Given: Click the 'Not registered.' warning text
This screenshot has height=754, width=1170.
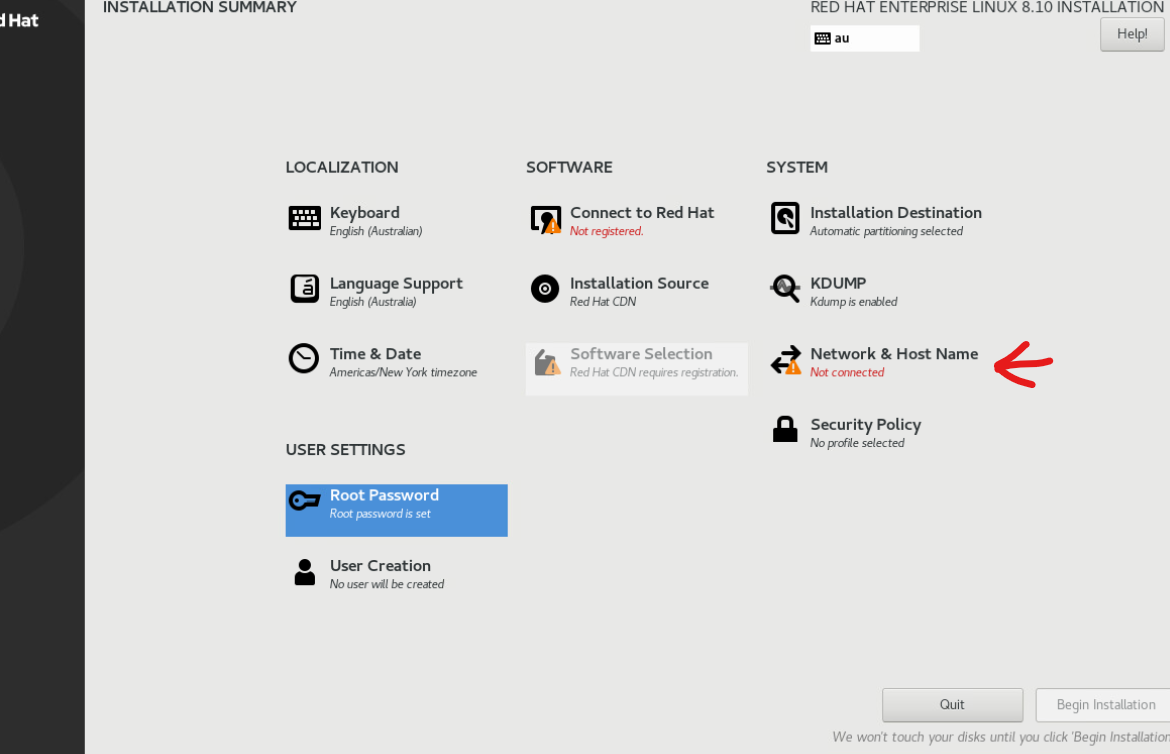Looking at the screenshot, I should tap(607, 231).
